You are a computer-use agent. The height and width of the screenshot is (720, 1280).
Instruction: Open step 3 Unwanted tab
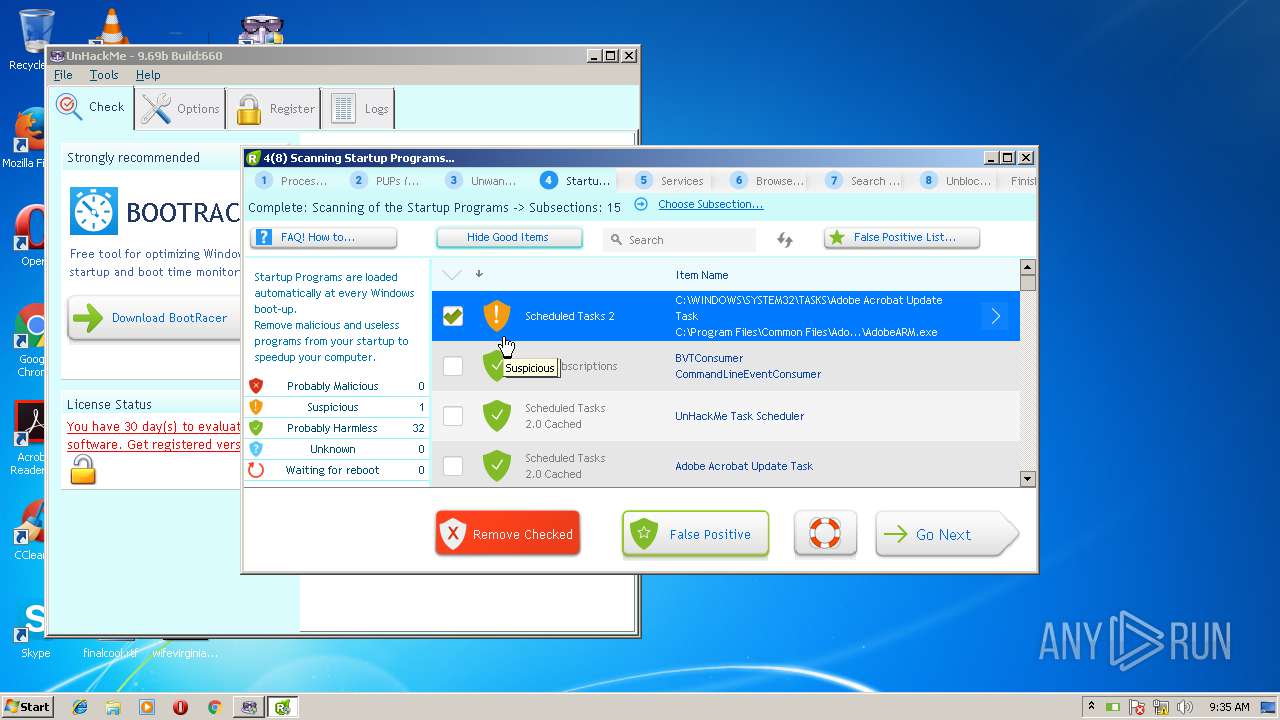481,181
